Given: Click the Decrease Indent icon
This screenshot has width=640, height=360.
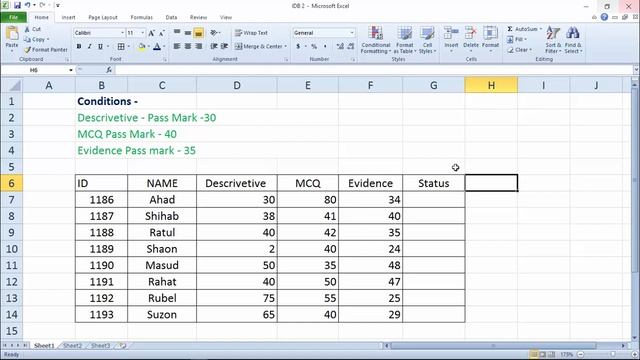Looking at the screenshot, I should point(213,47).
